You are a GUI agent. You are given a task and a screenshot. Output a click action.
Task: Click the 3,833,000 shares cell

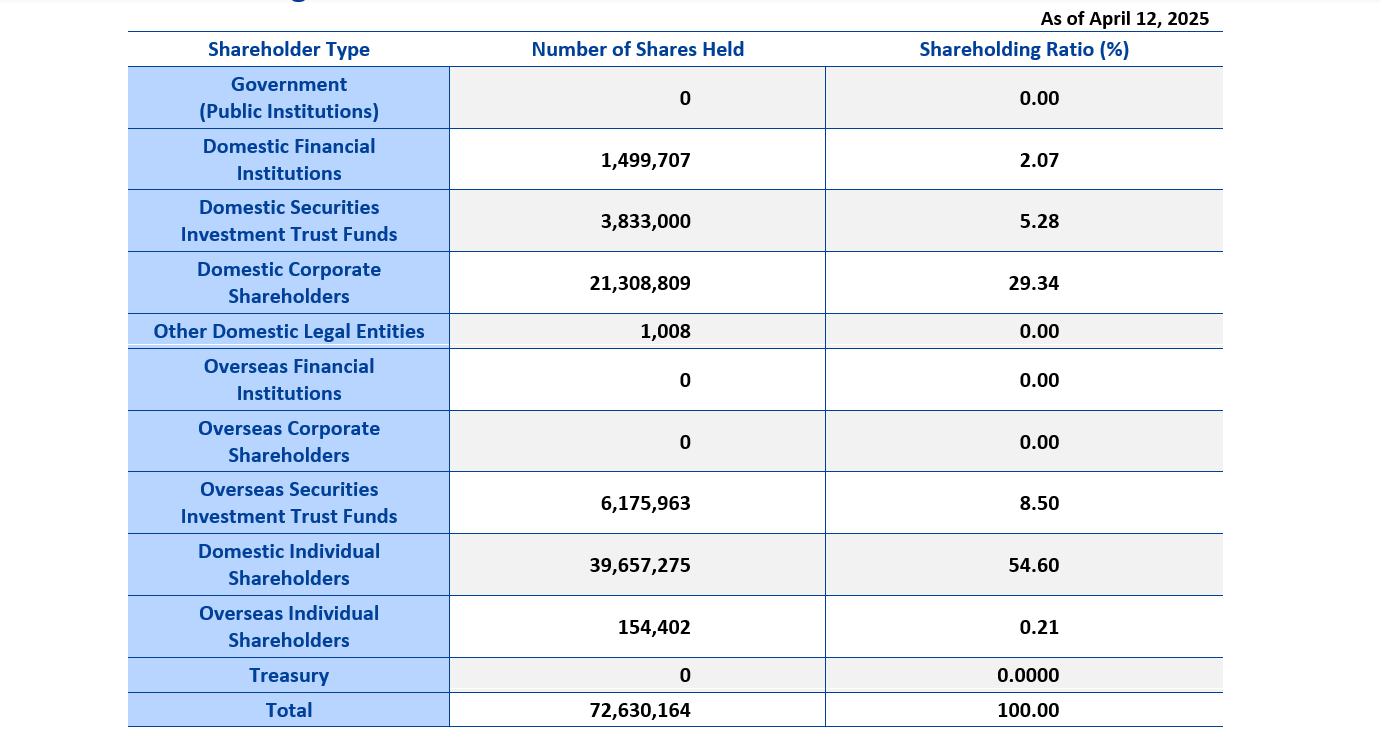pos(645,221)
